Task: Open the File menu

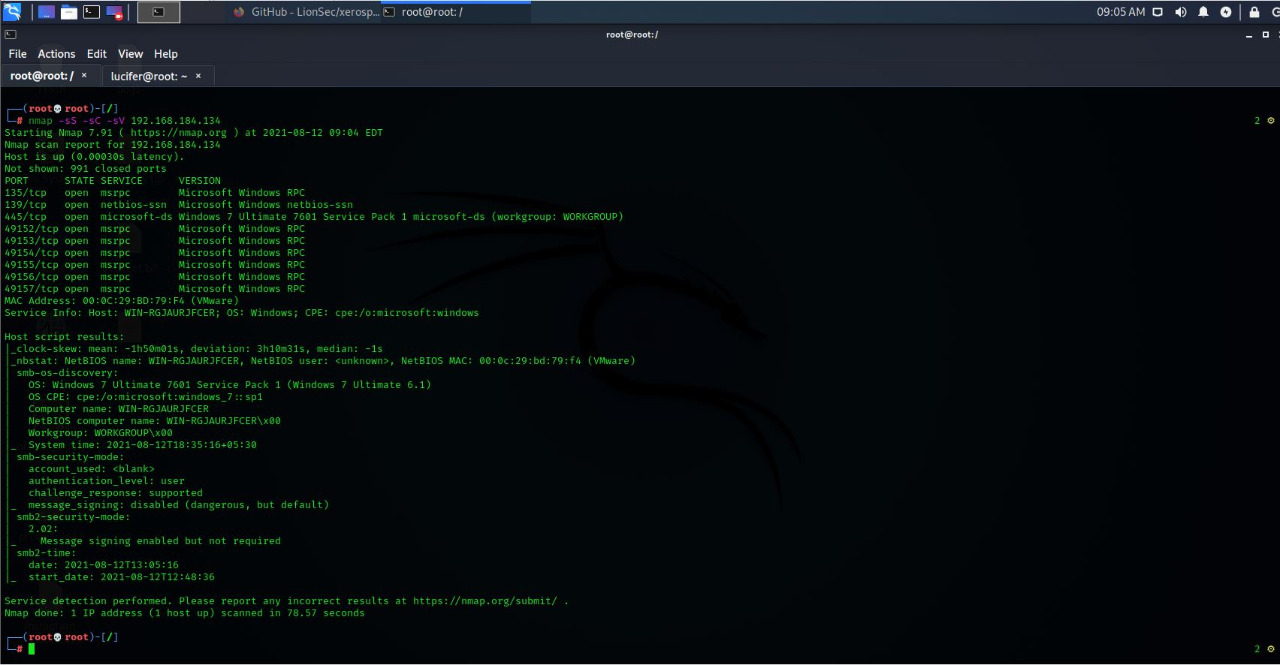Action: [x=17, y=54]
